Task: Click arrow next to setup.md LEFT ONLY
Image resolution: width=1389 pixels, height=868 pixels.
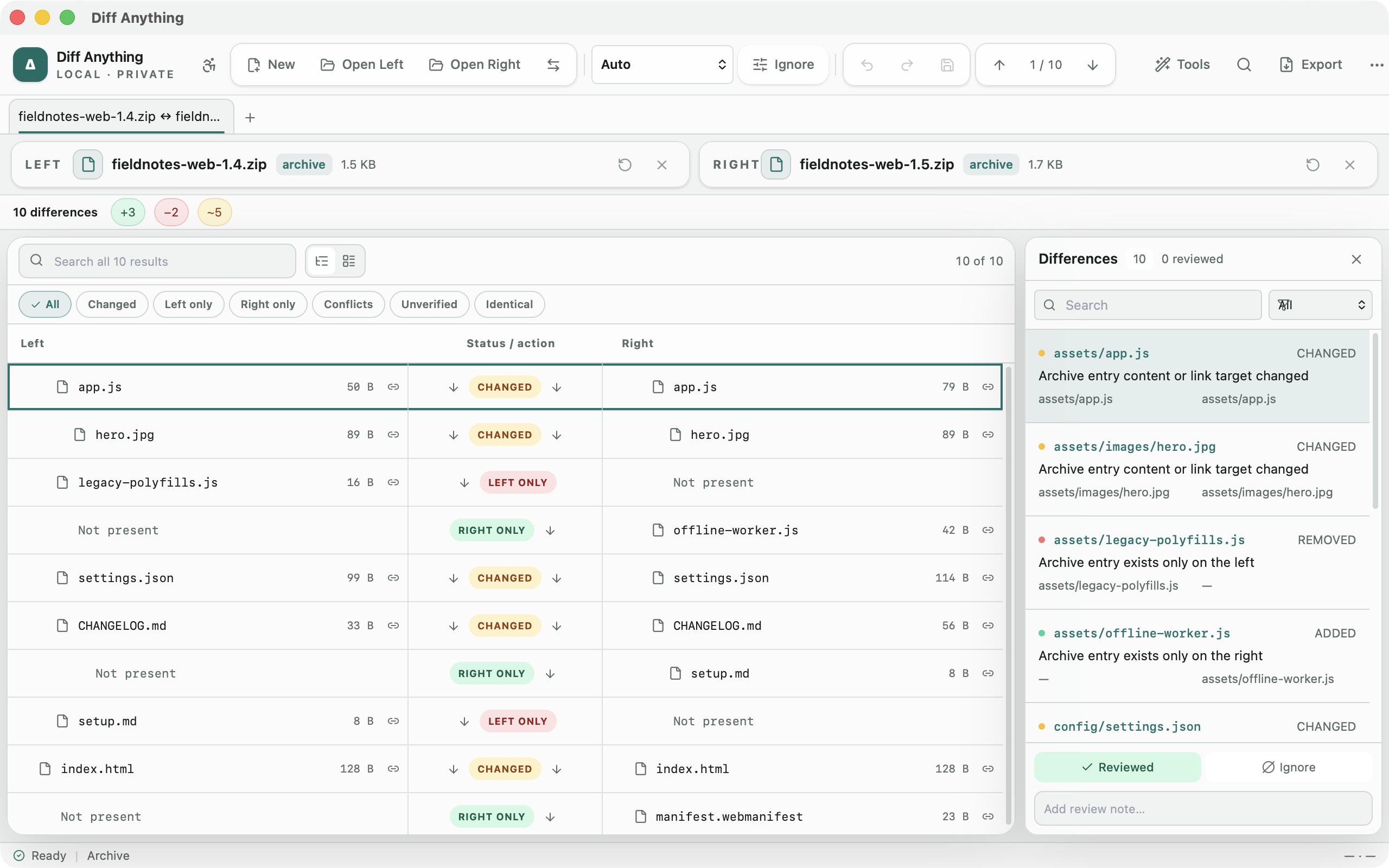Action: pyautogui.click(x=464, y=722)
